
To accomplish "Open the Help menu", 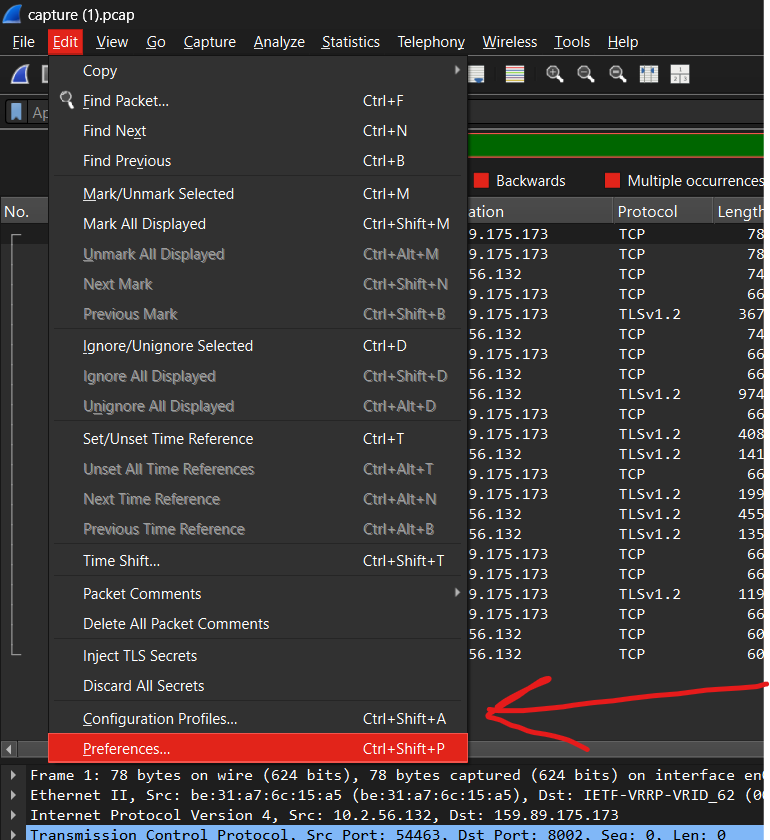I will (623, 42).
